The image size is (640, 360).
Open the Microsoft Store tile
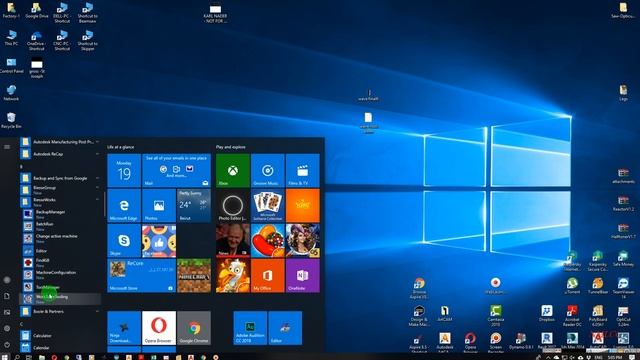pos(142,276)
